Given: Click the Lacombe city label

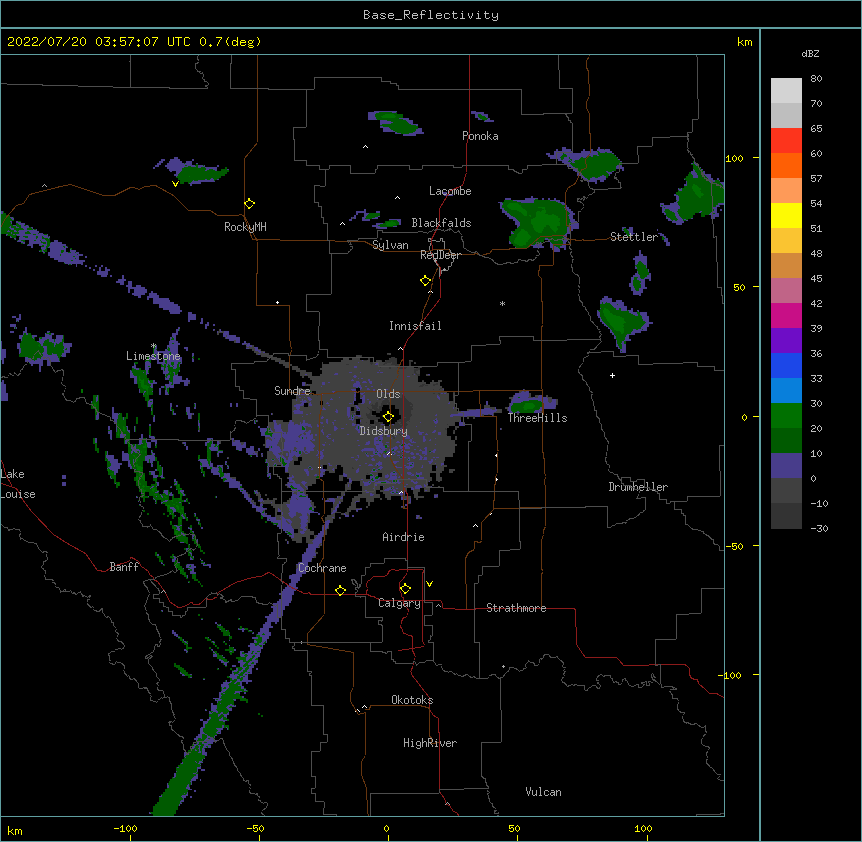Looking at the screenshot, I should [x=450, y=191].
